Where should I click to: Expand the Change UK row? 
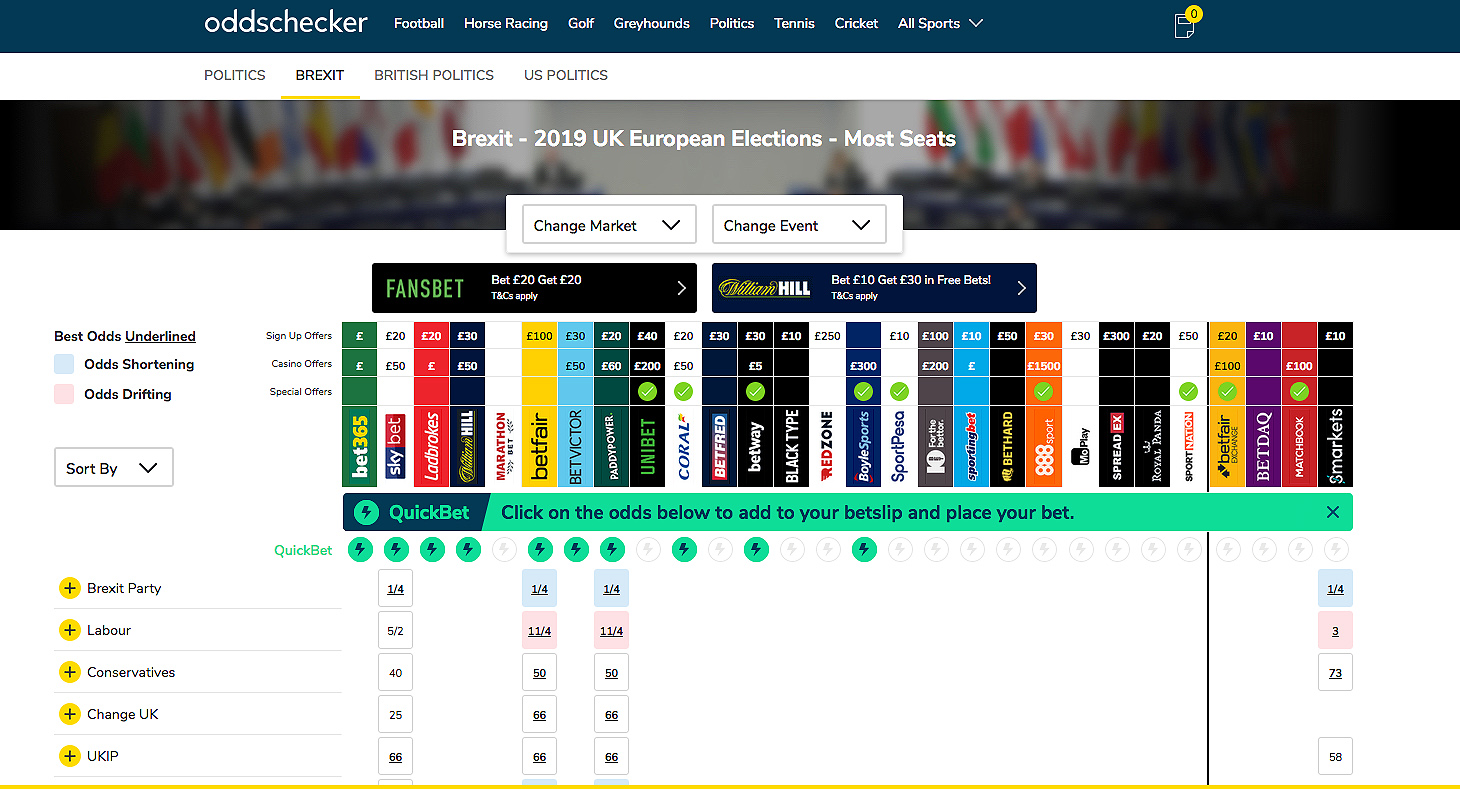tap(69, 714)
